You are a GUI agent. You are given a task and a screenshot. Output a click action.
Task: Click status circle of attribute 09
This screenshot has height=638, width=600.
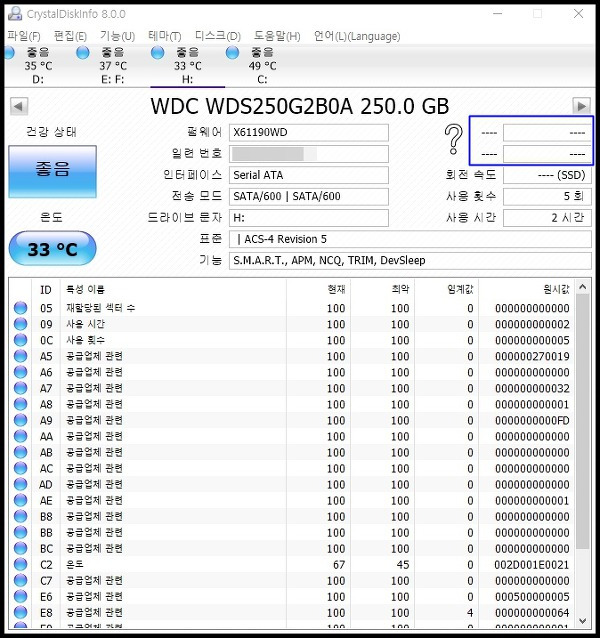[20, 324]
